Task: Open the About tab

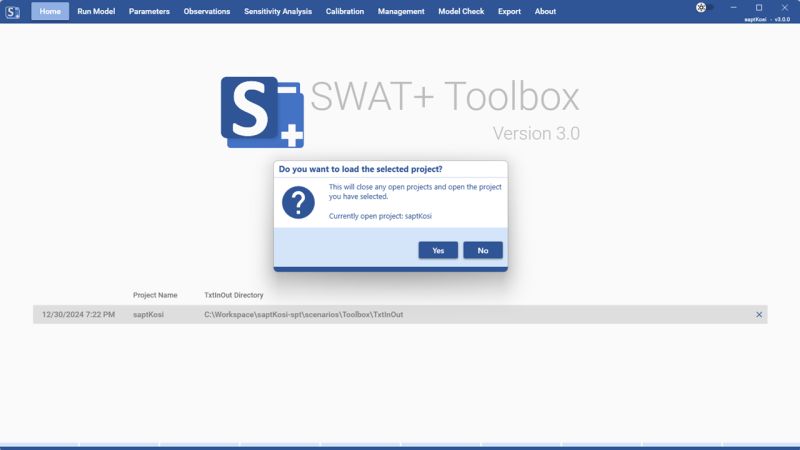Action: [x=545, y=11]
